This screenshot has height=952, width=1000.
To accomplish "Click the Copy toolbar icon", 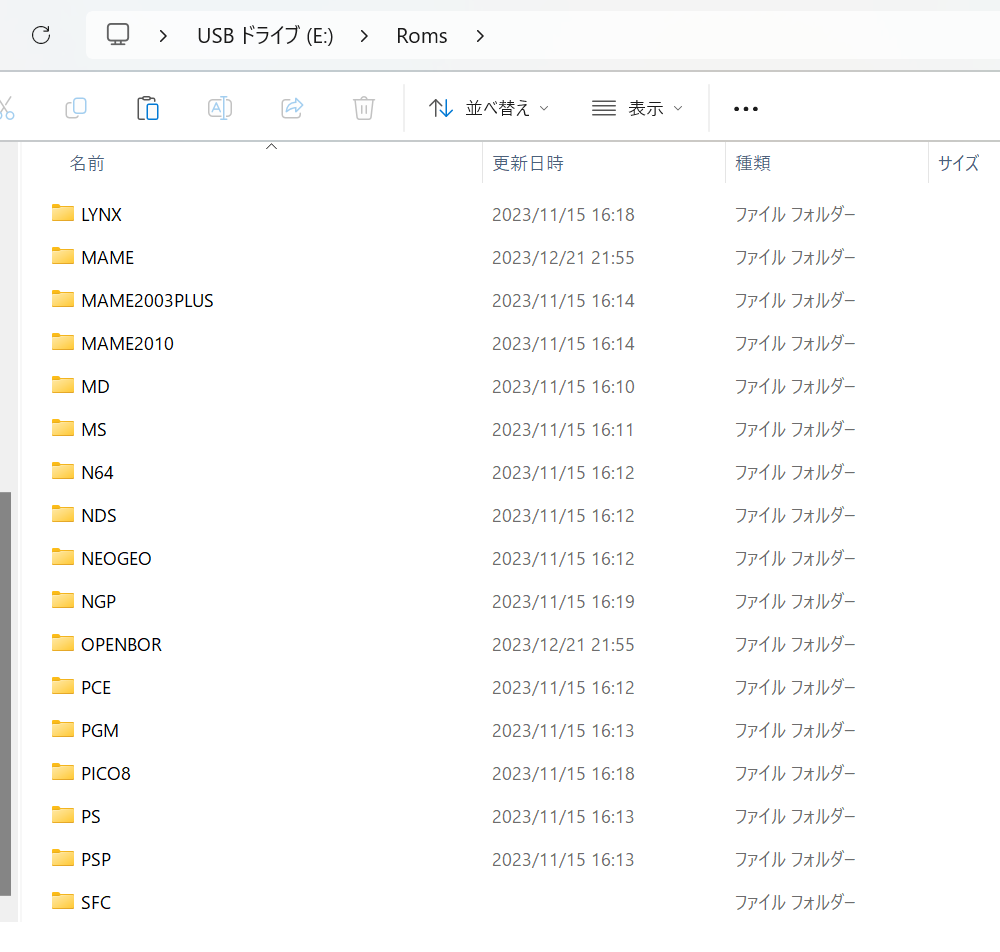I will coord(76,108).
